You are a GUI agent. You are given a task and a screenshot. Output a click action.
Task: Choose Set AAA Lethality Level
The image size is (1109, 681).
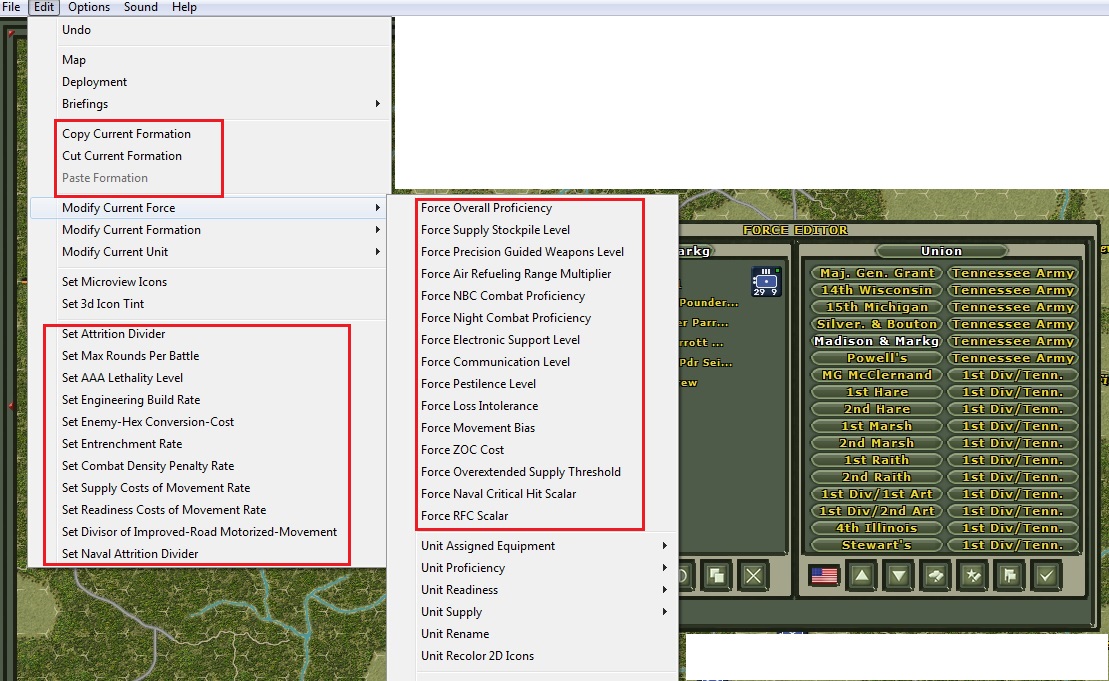point(122,378)
